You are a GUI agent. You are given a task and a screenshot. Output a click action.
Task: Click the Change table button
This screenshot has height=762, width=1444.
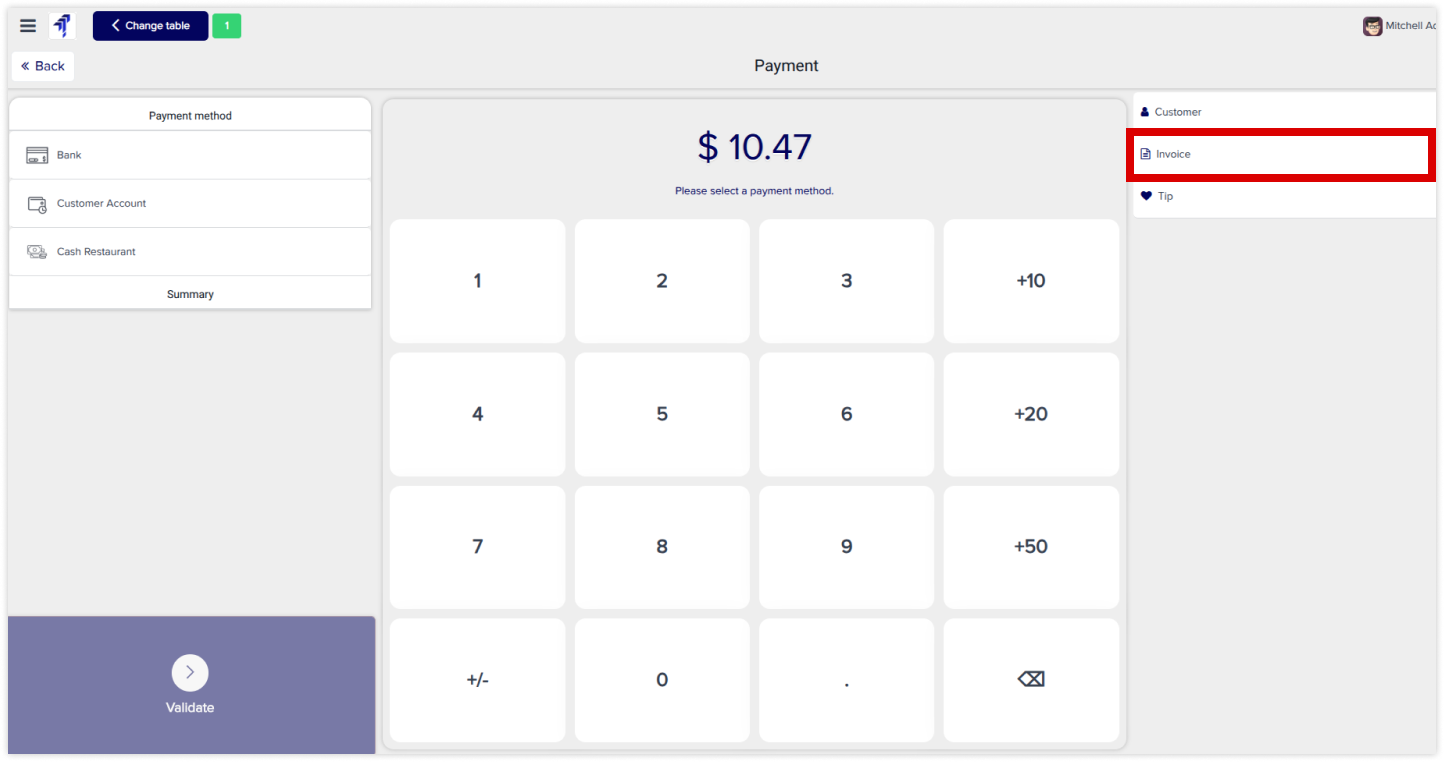[x=150, y=26]
